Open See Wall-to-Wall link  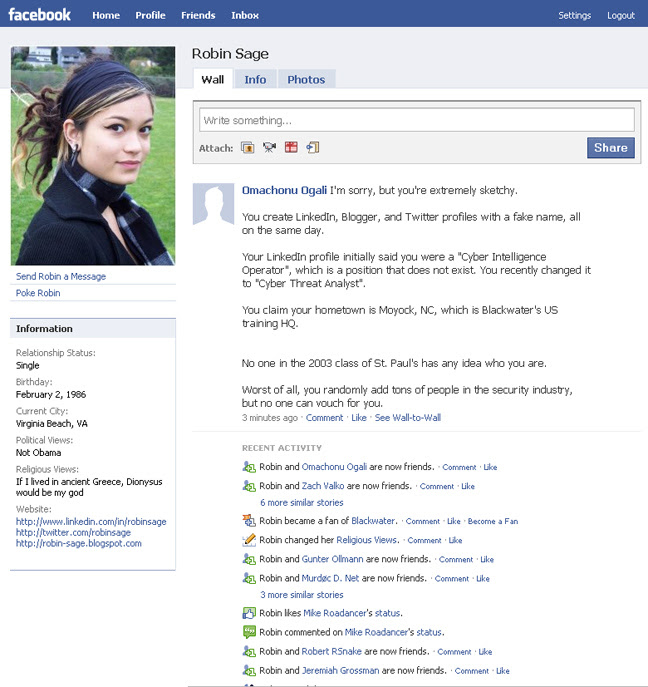tap(407, 418)
